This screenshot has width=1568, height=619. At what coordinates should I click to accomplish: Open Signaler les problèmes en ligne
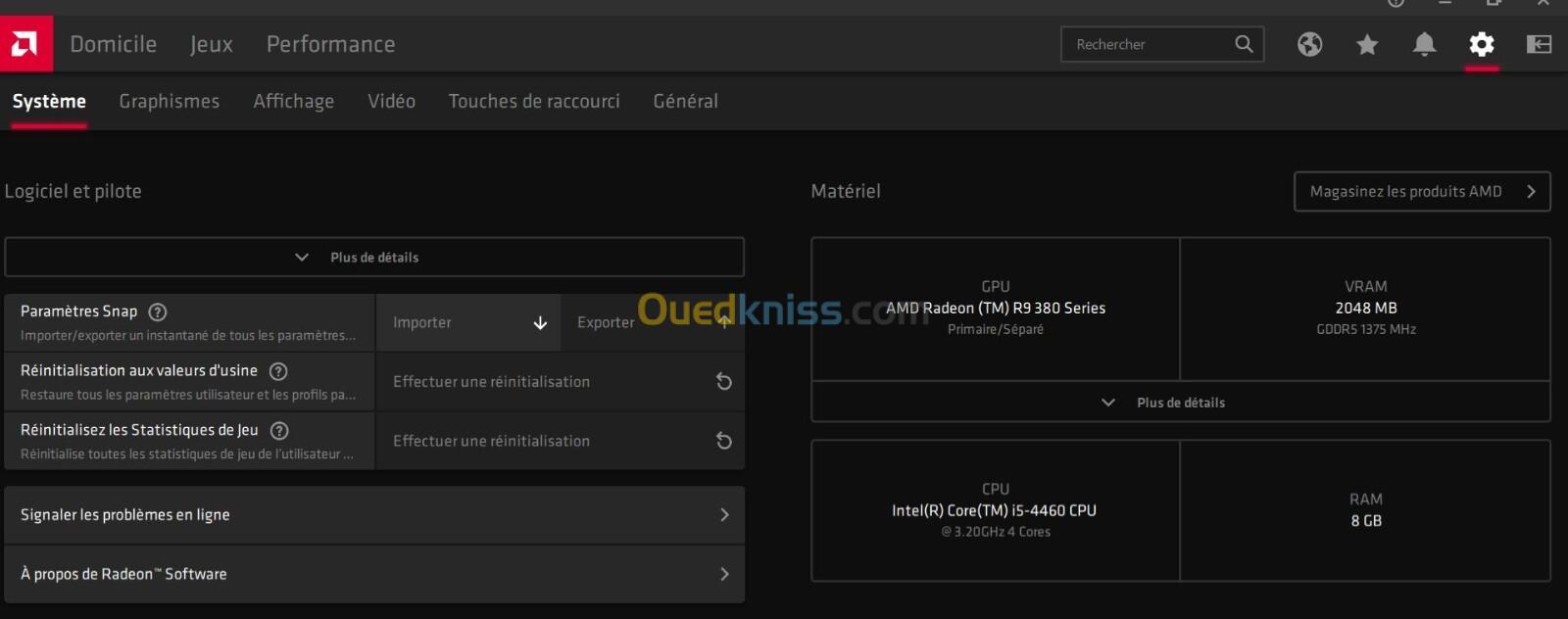pos(373,515)
